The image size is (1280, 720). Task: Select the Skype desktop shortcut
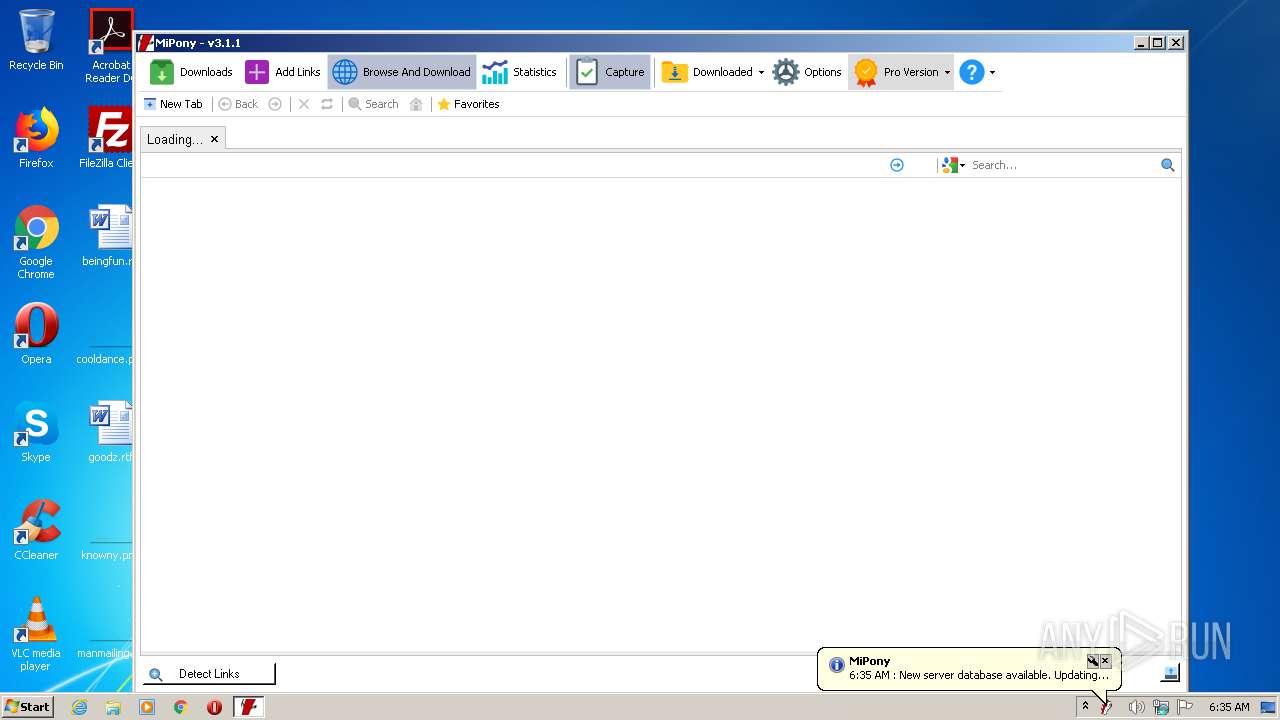click(36, 432)
